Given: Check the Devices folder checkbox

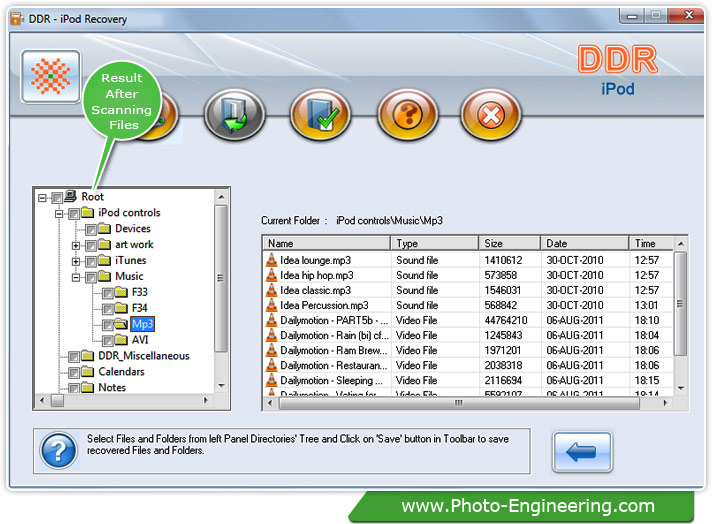Looking at the screenshot, I should click(91, 230).
